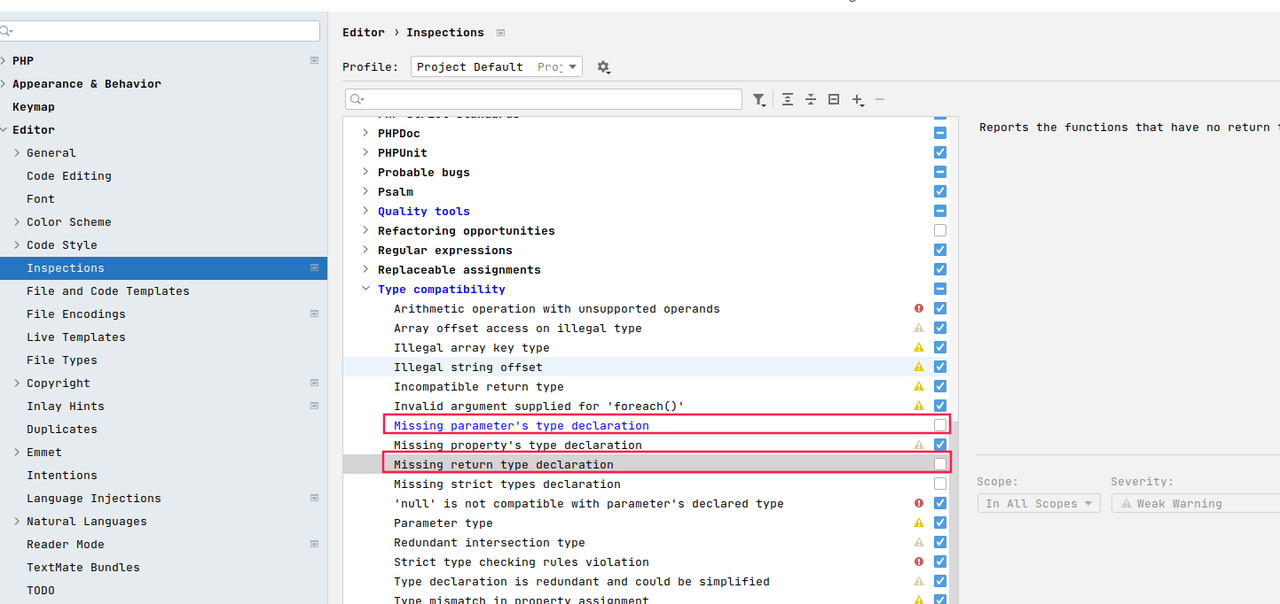Enable Refactoring opportunities checkbox
Viewport: 1280px width, 604px height.
pyautogui.click(x=940, y=231)
